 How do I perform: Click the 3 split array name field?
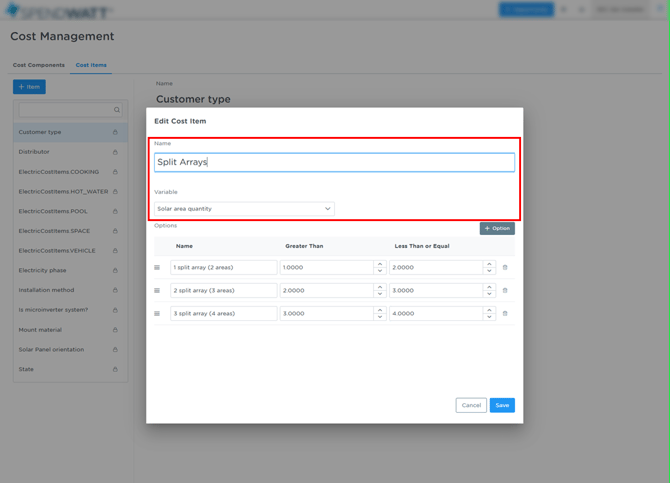coord(223,313)
